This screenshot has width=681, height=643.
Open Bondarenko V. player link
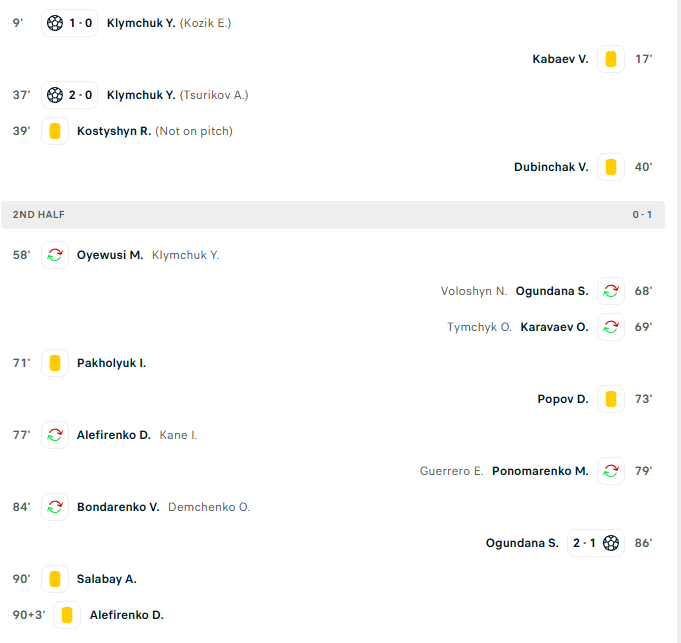click(x=118, y=507)
